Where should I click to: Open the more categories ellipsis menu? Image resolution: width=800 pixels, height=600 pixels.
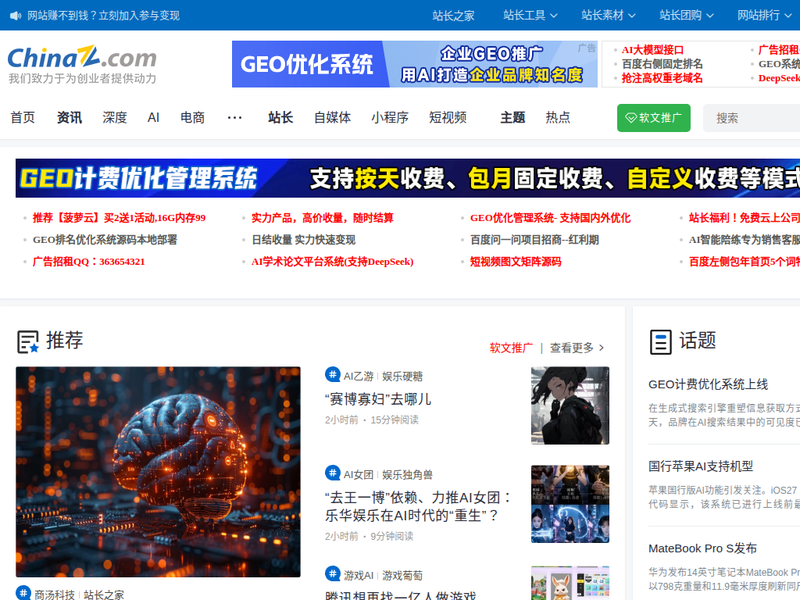(235, 118)
